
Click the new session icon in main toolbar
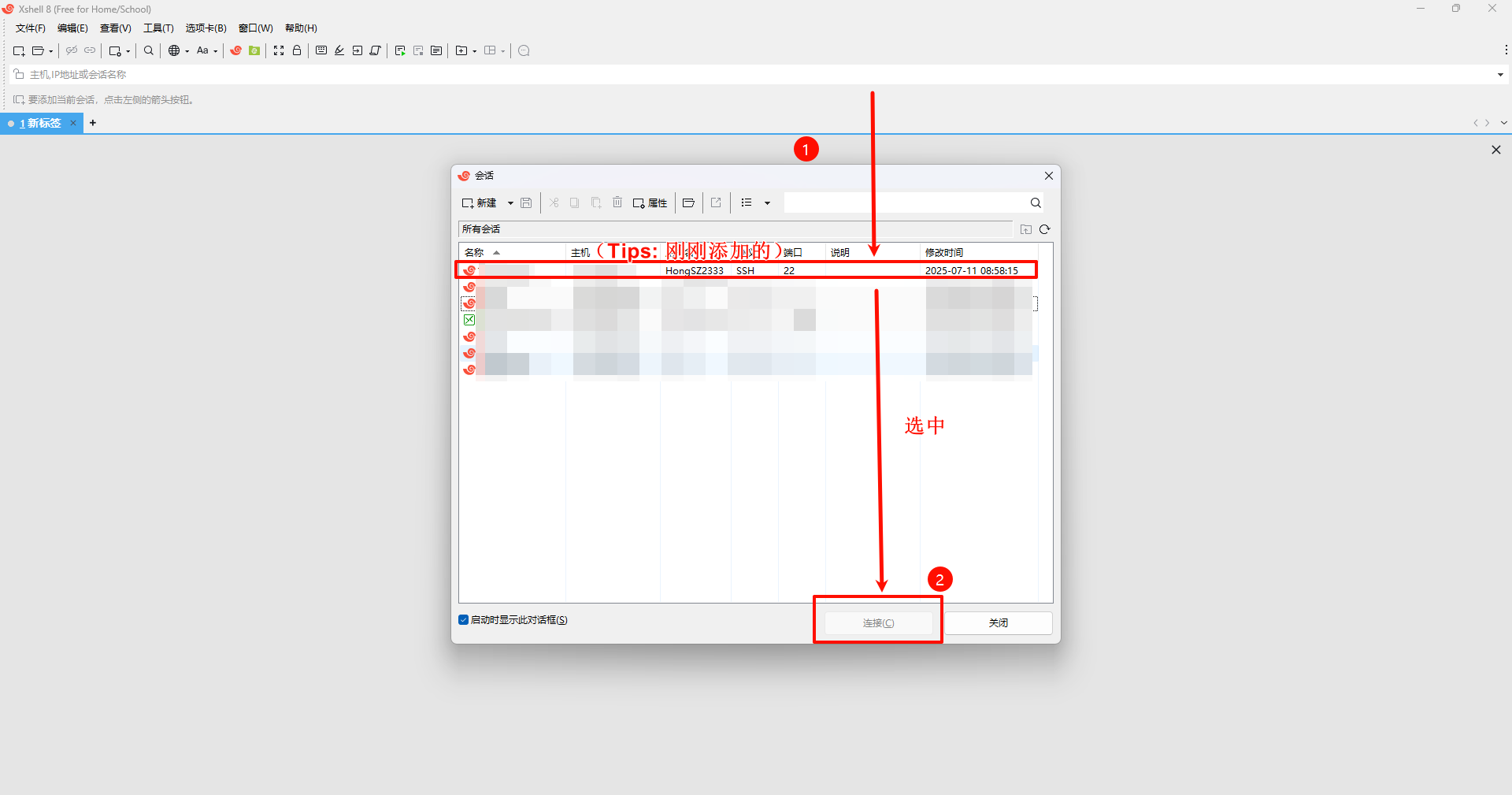pos(19,50)
